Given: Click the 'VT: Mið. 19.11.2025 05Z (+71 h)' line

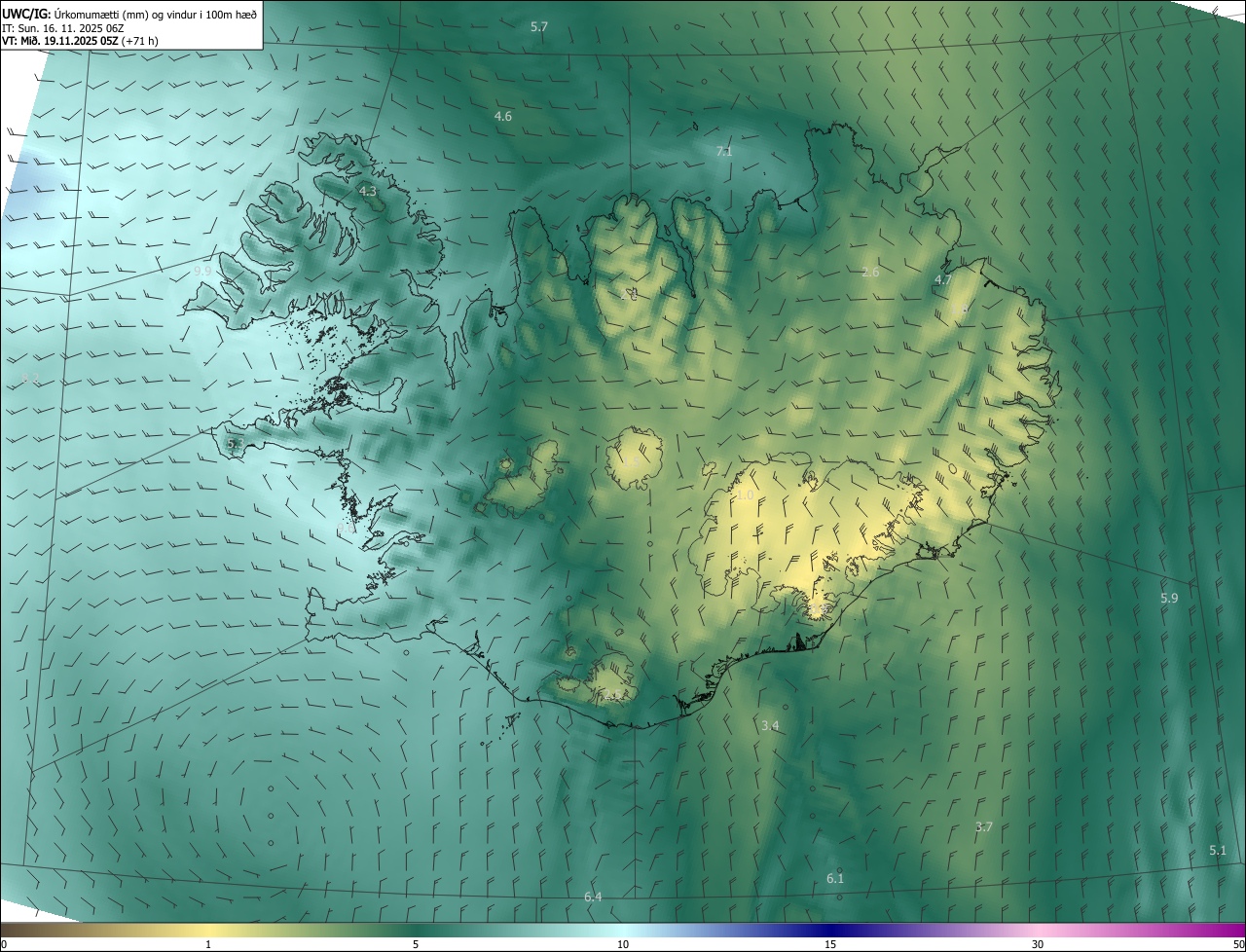Looking at the screenshot, I should [81, 41].
